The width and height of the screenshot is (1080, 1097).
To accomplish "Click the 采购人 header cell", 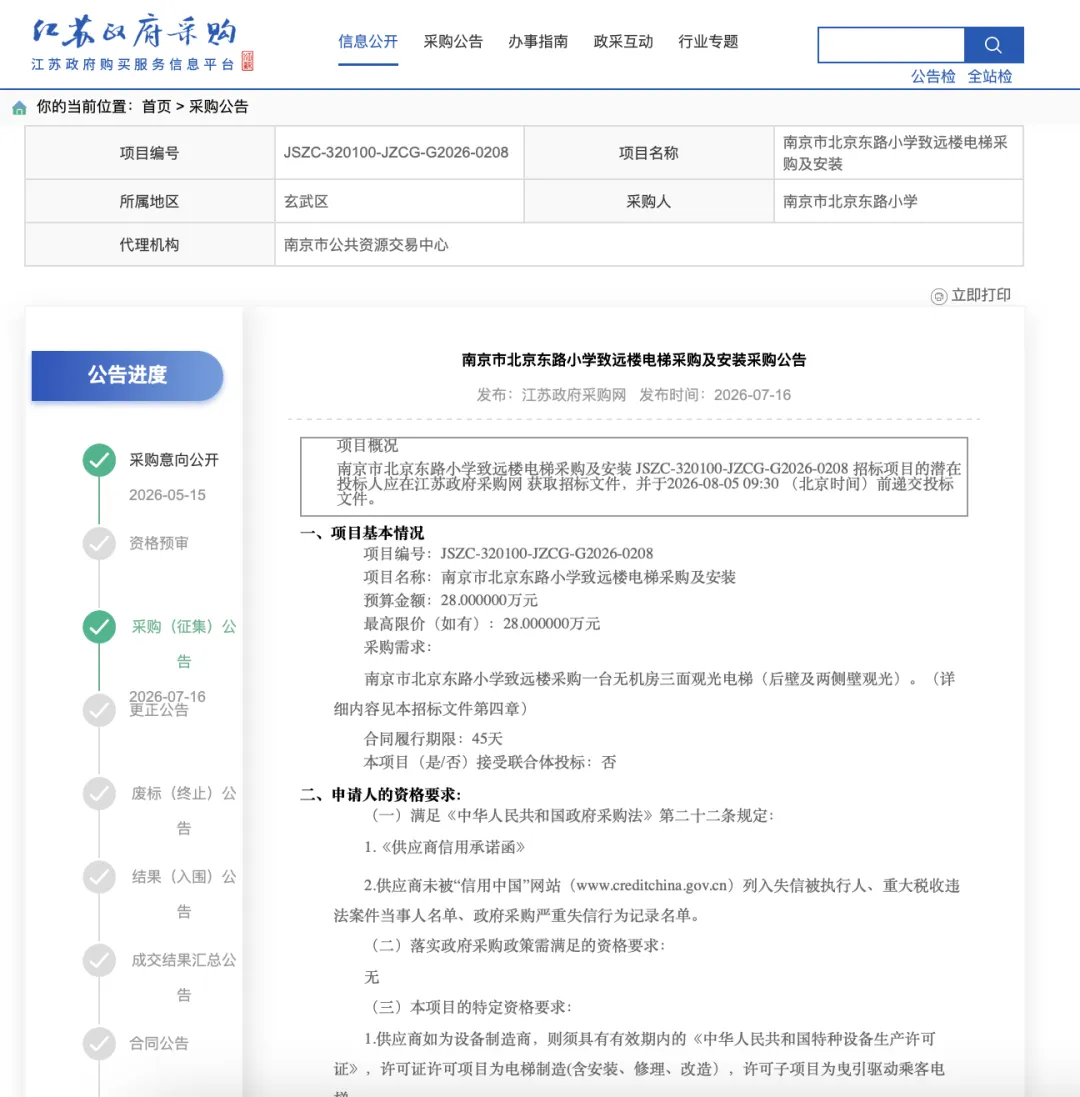I will (x=648, y=201).
